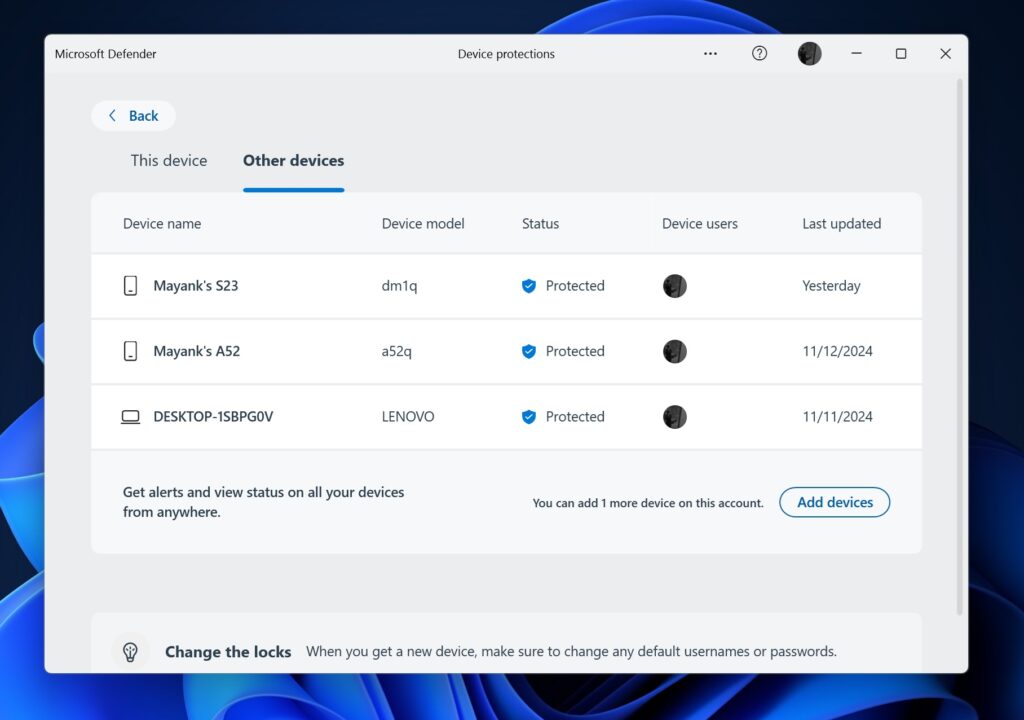1024x720 pixels.
Task: Click the help question mark icon
Action: [759, 54]
